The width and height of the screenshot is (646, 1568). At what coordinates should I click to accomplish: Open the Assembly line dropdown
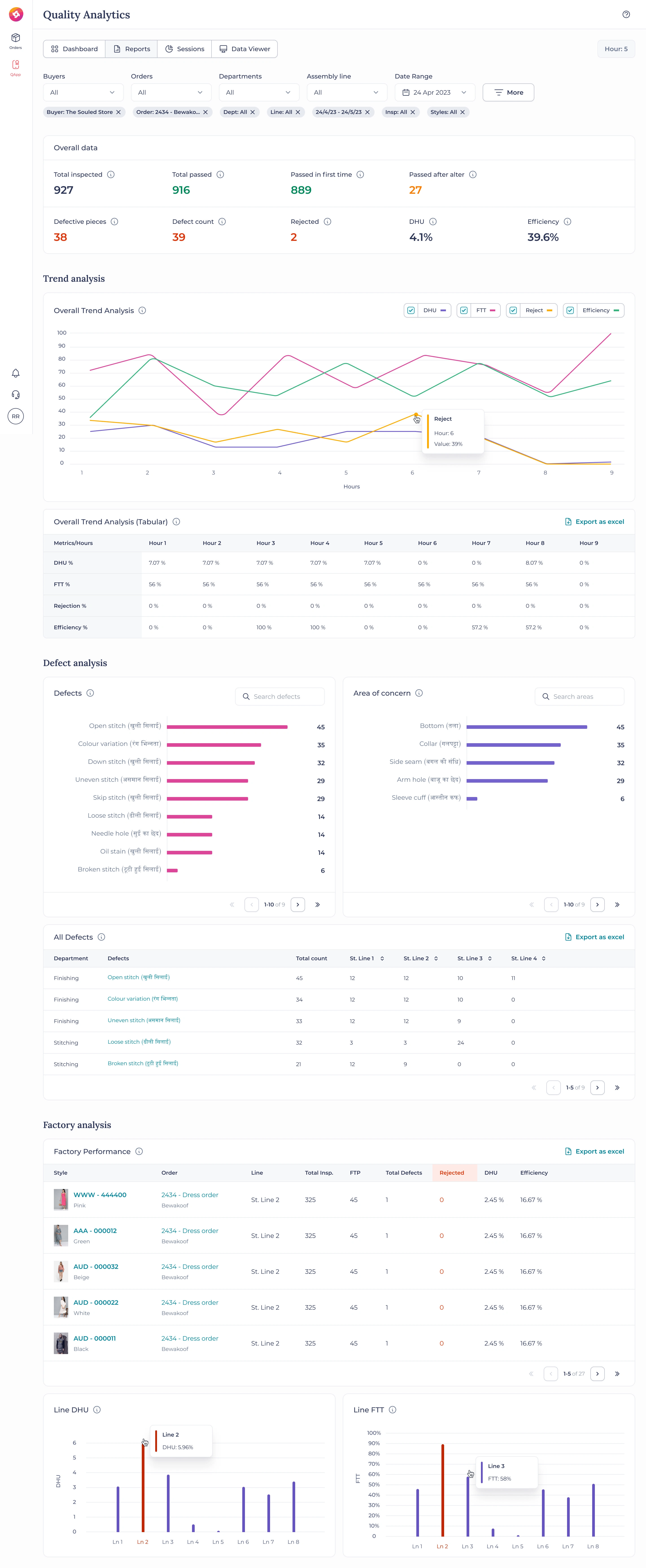click(347, 93)
